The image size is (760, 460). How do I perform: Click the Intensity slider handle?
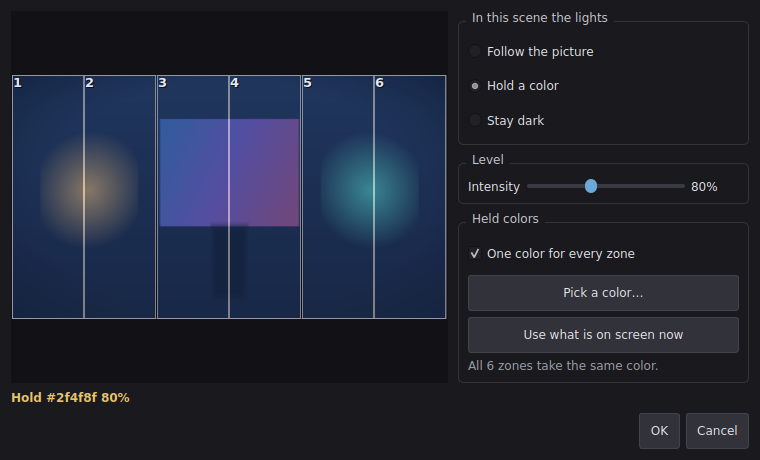(x=591, y=186)
